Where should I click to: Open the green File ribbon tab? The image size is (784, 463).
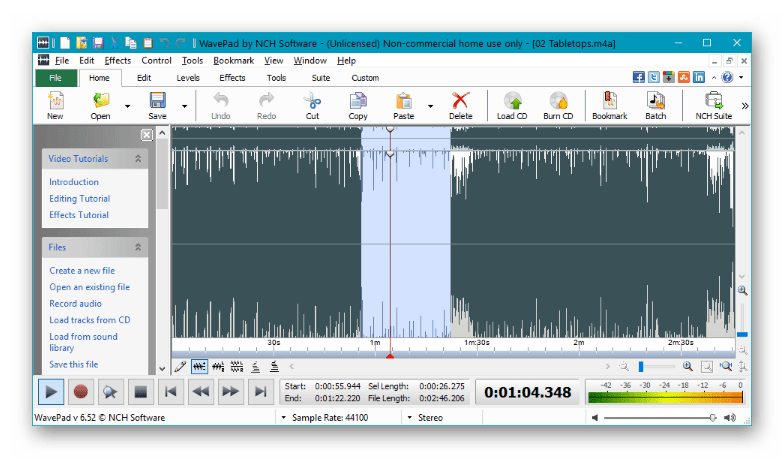(56, 78)
